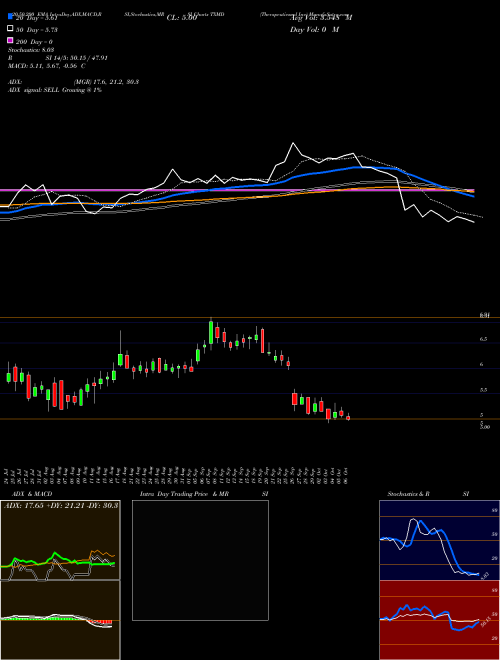Click the magenta 200 Day EMA legend swatch
500x660 pixels.
point(10,40)
